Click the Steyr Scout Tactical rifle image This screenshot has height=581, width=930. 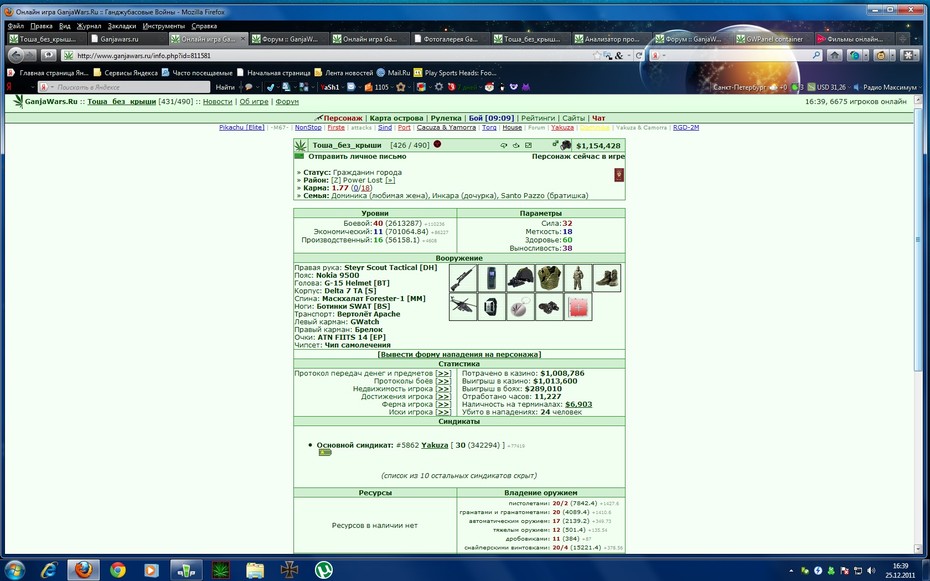point(463,278)
